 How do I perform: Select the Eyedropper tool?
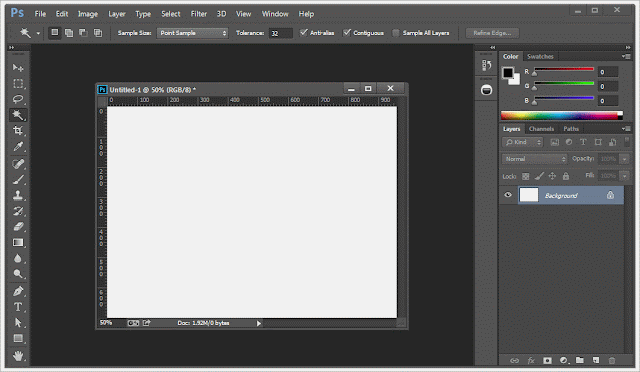(x=18, y=146)
